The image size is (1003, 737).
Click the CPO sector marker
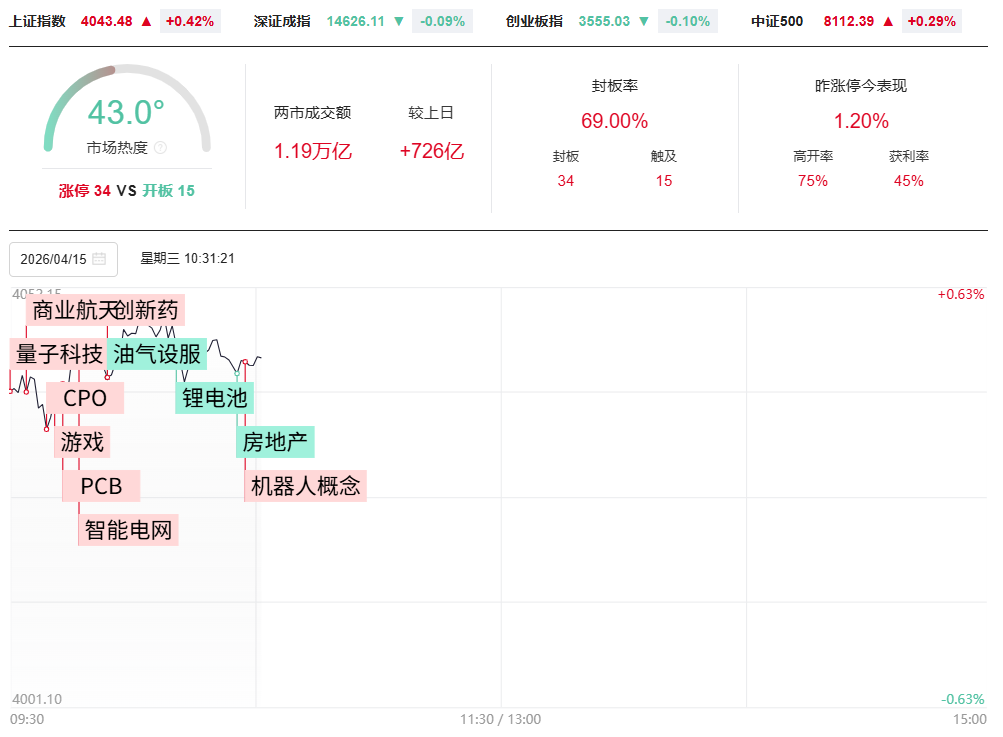coord(85,398)
